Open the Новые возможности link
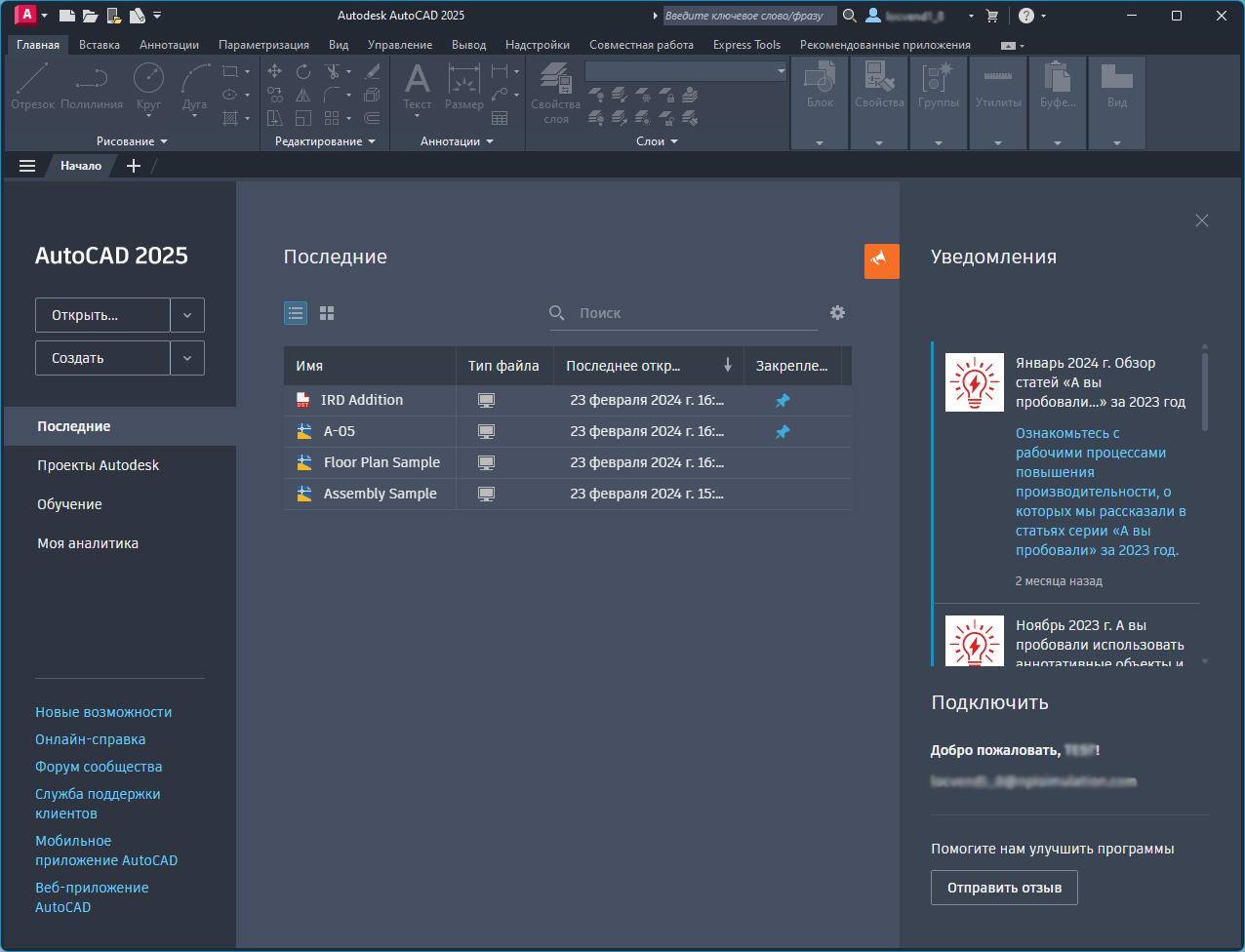This screenshot has width=1245, height=952. click(103, 712)
